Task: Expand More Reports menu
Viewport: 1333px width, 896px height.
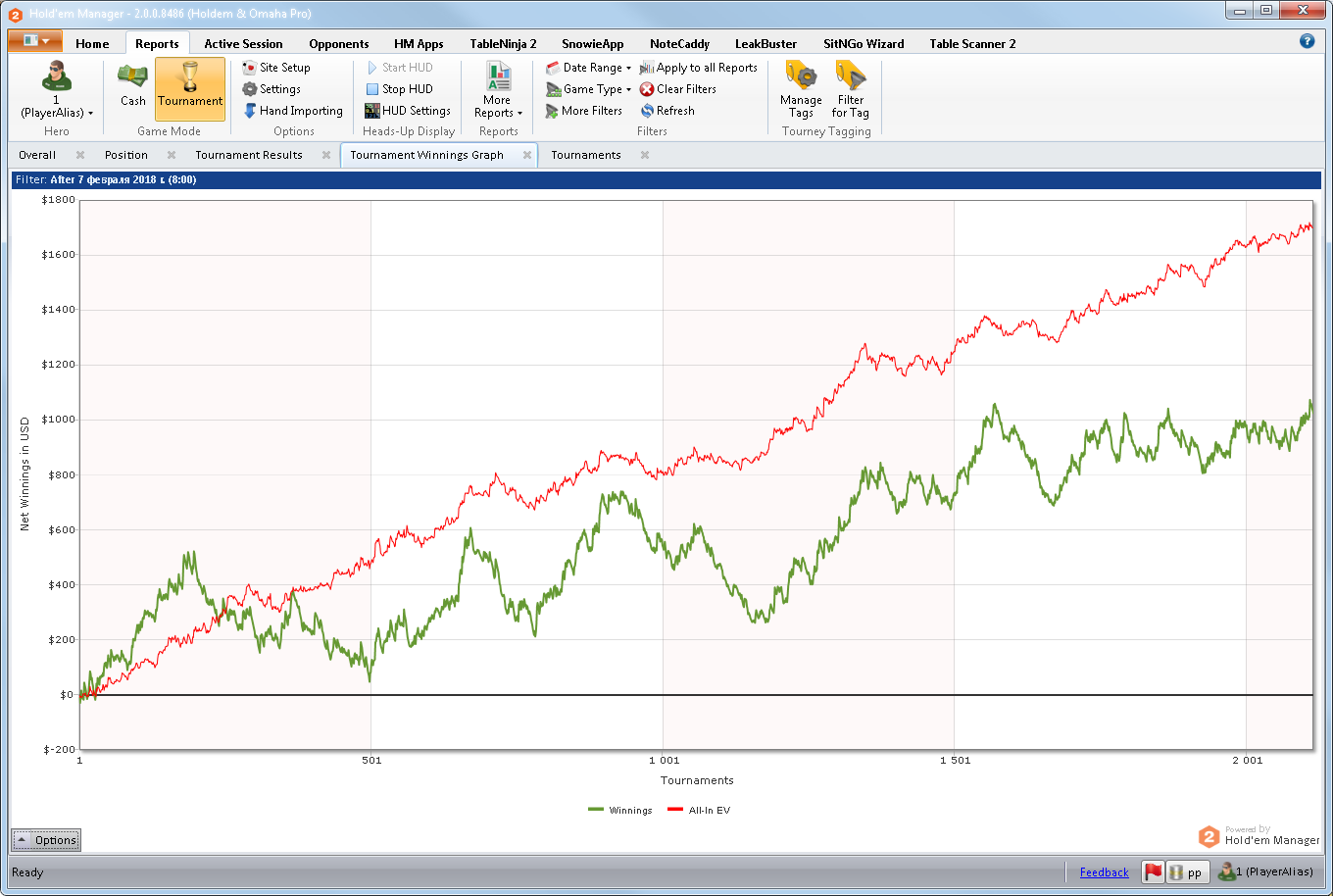Action: click(x=499, y=89)
